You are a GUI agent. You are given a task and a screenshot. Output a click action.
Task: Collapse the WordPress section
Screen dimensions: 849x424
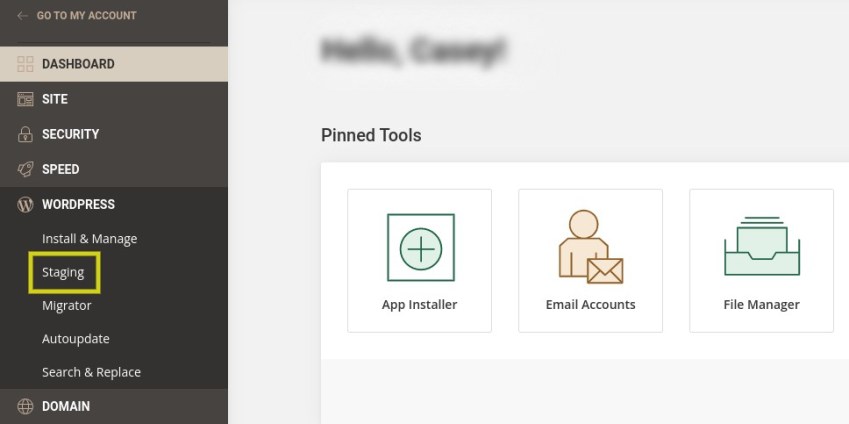pos(78,204)
